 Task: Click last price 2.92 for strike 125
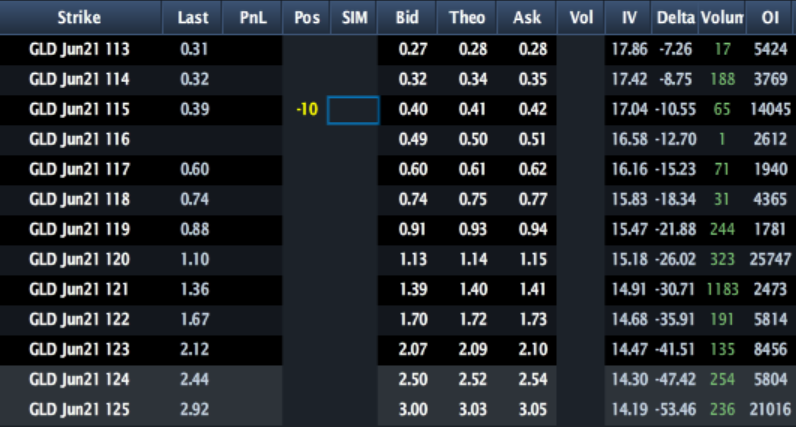click(194, 409)
